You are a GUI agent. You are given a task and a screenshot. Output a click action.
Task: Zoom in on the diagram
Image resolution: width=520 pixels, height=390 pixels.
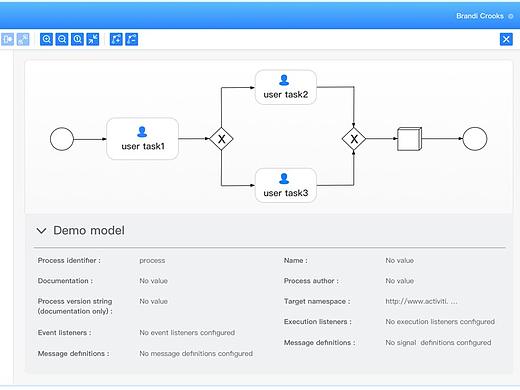[x=46, y=39]
